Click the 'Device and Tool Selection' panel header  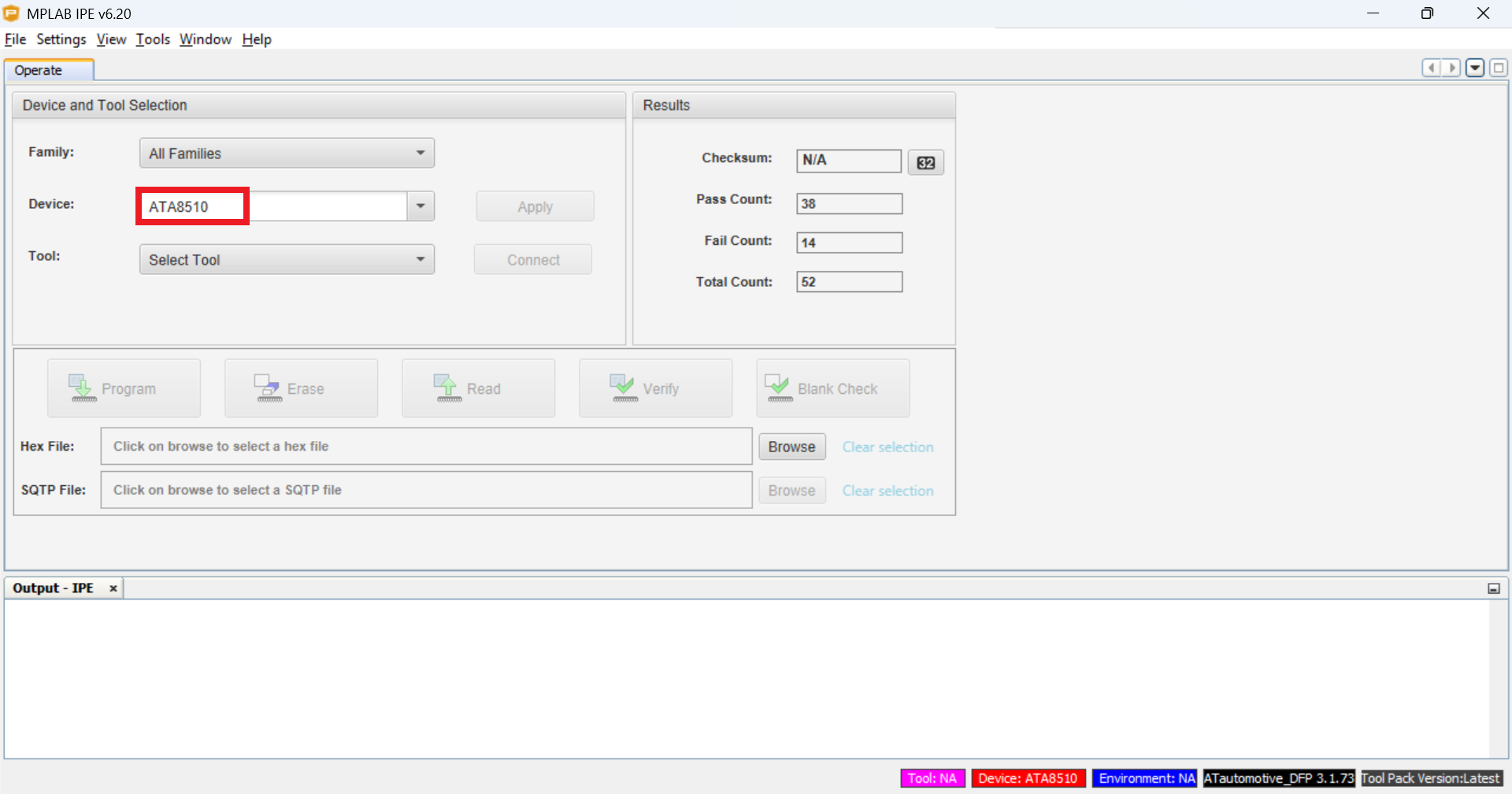[x=319, y=105]
